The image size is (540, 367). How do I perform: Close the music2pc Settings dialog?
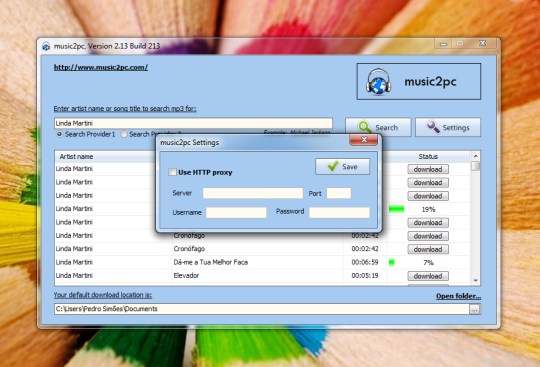pos(363,139)
